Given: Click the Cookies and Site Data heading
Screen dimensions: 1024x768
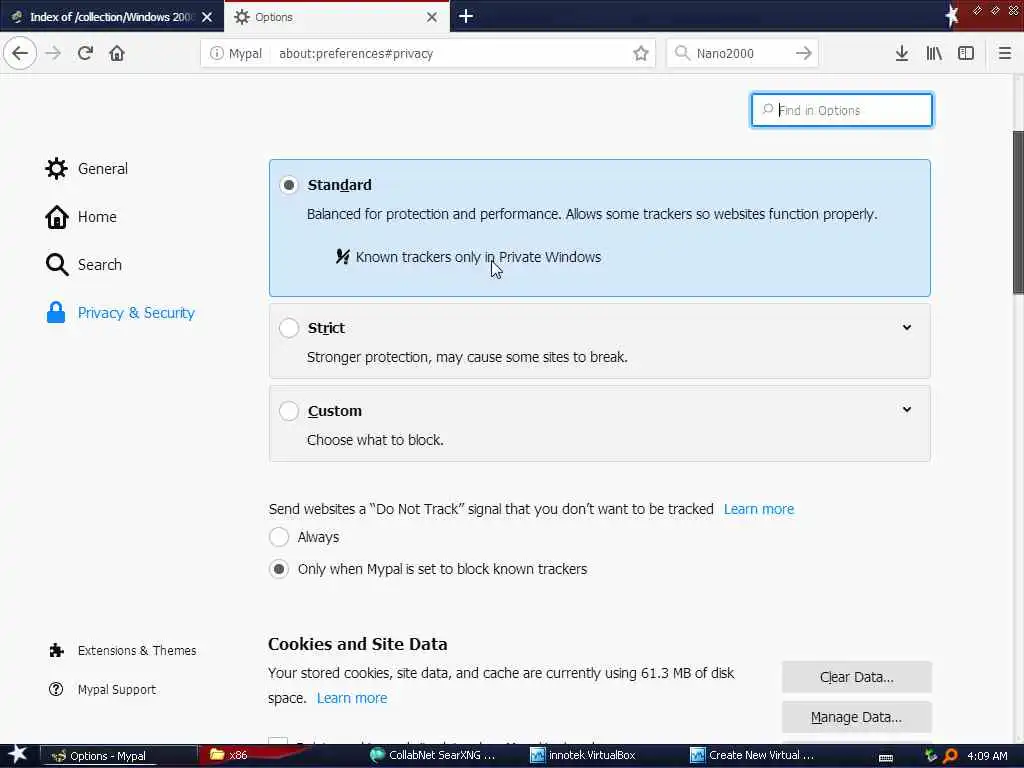Looking at the screenshot, I should 357,644.
